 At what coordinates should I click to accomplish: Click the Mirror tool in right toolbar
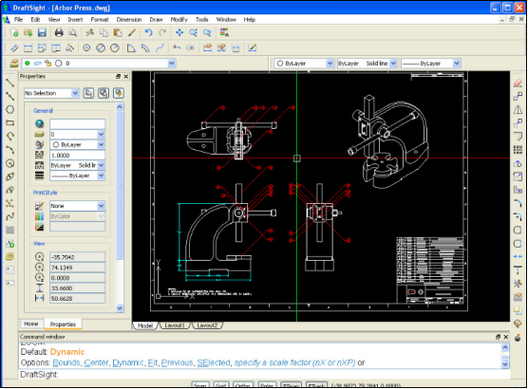tap(518, 109)
